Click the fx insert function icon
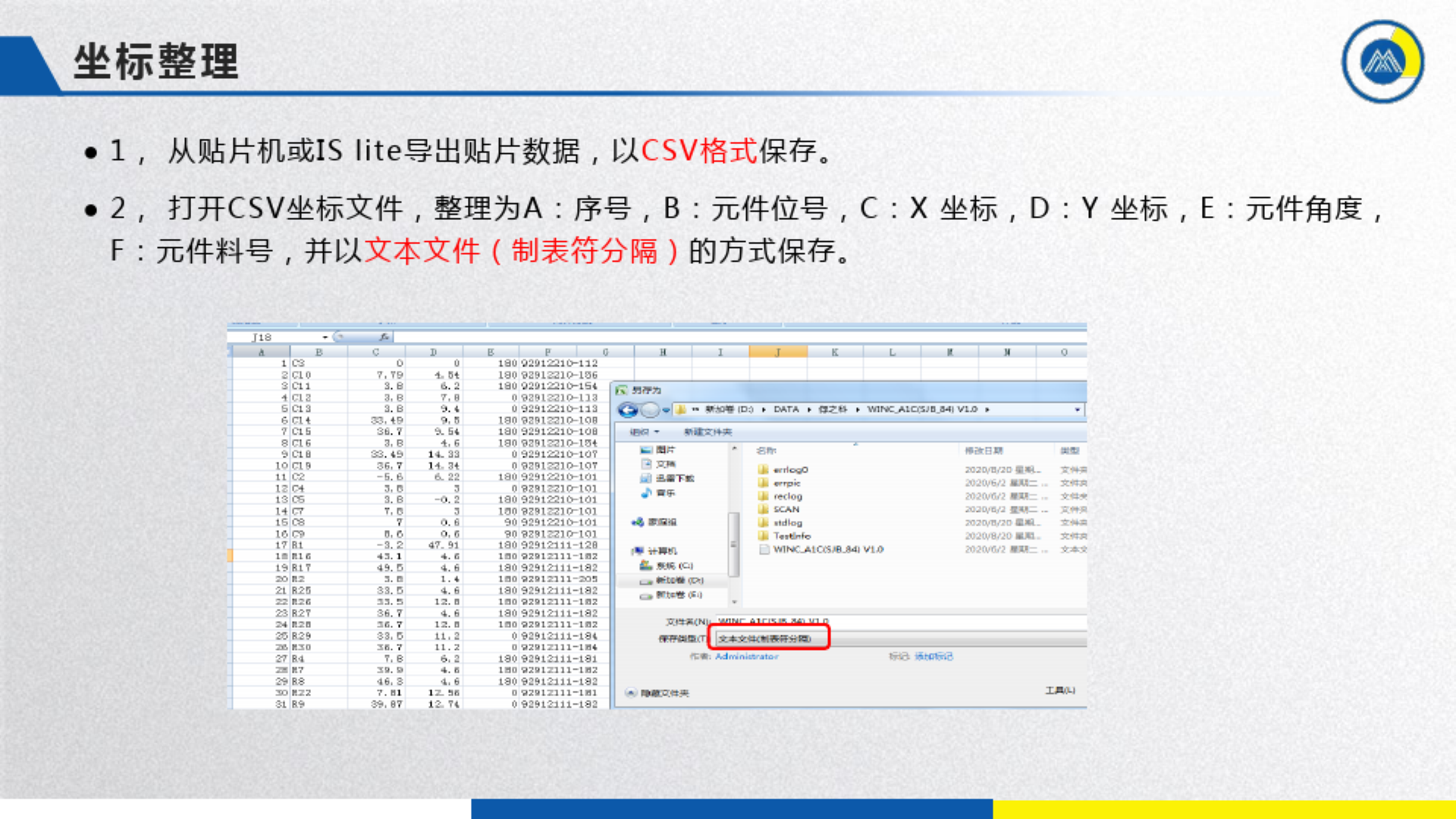This screenshot has height=819, width=1456. 384,337
